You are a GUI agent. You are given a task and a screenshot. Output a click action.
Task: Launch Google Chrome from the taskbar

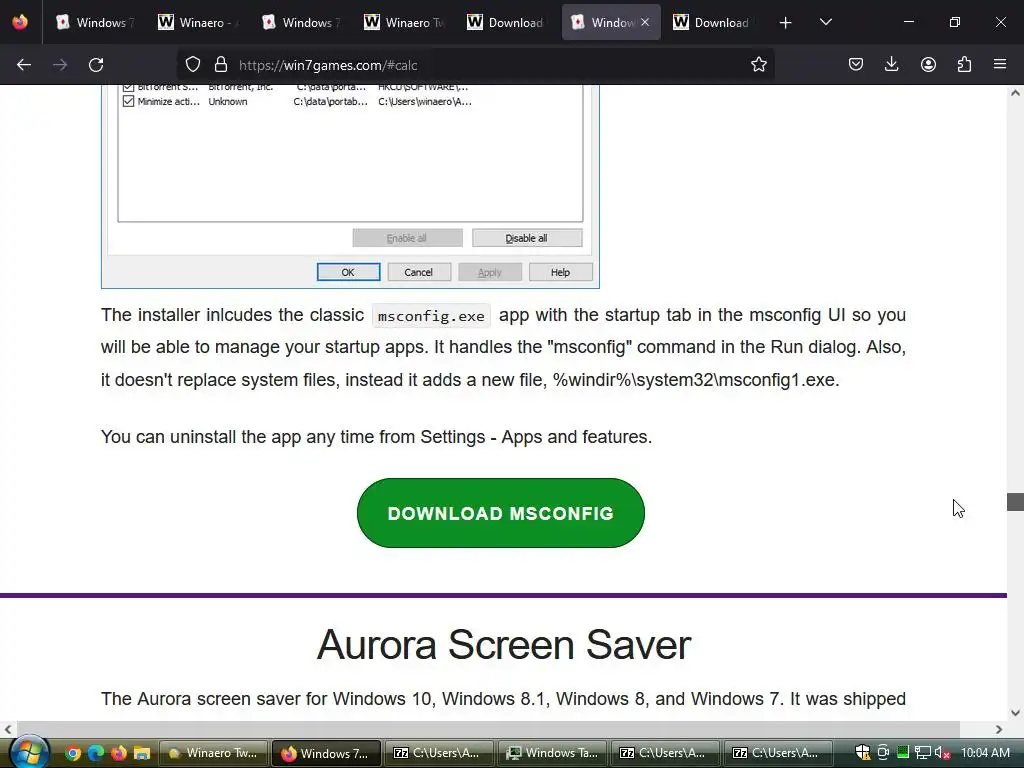[x=73, y=753]
